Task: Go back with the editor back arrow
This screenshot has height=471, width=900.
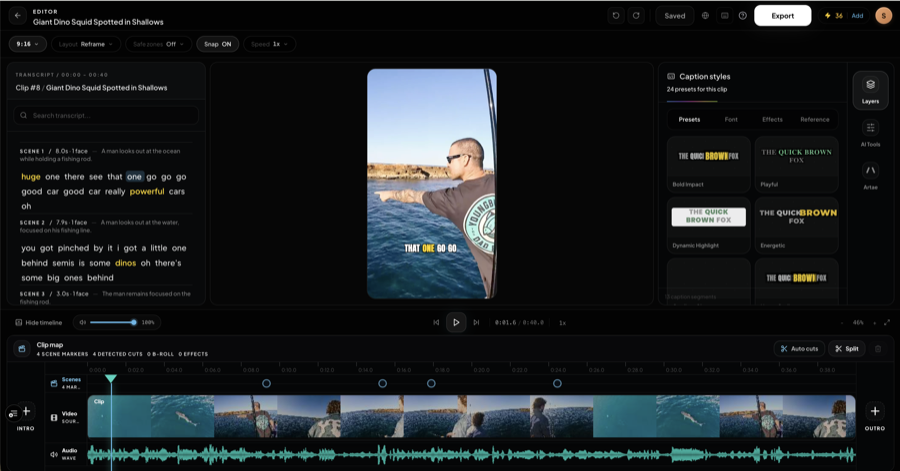Action: pos(18,15)
